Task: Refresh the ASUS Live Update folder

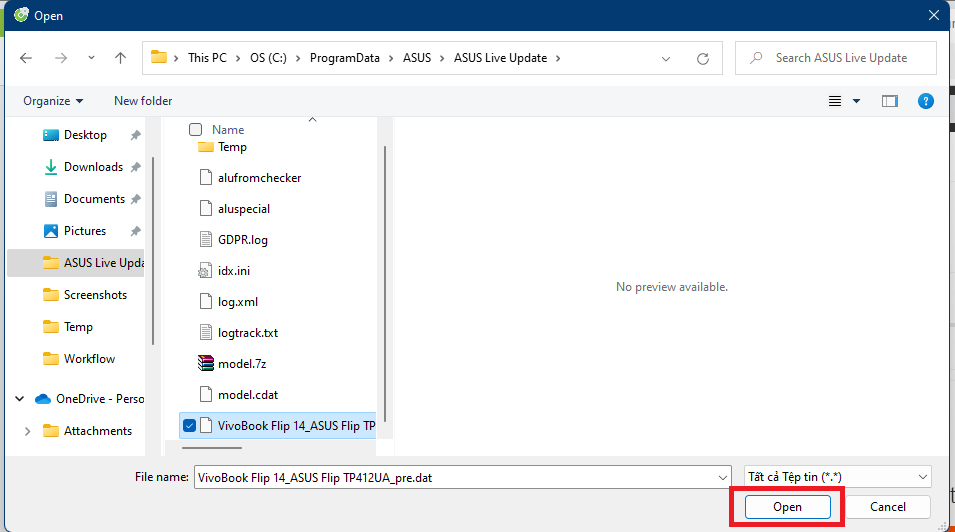Action: coord(703,59)
